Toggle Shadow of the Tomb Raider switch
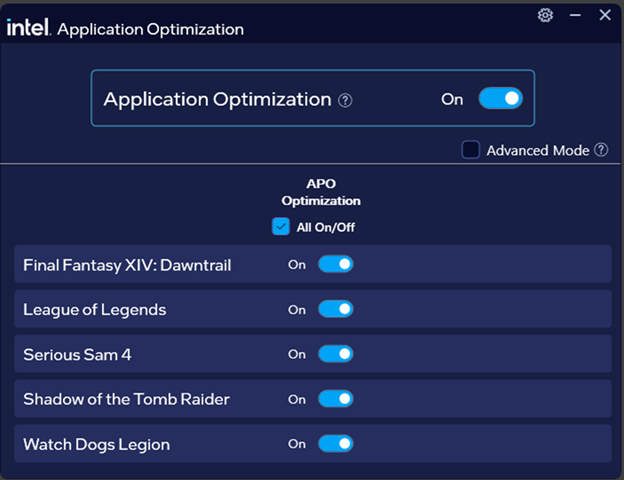The width and height of the screenshot is (624, 480). 335,399
